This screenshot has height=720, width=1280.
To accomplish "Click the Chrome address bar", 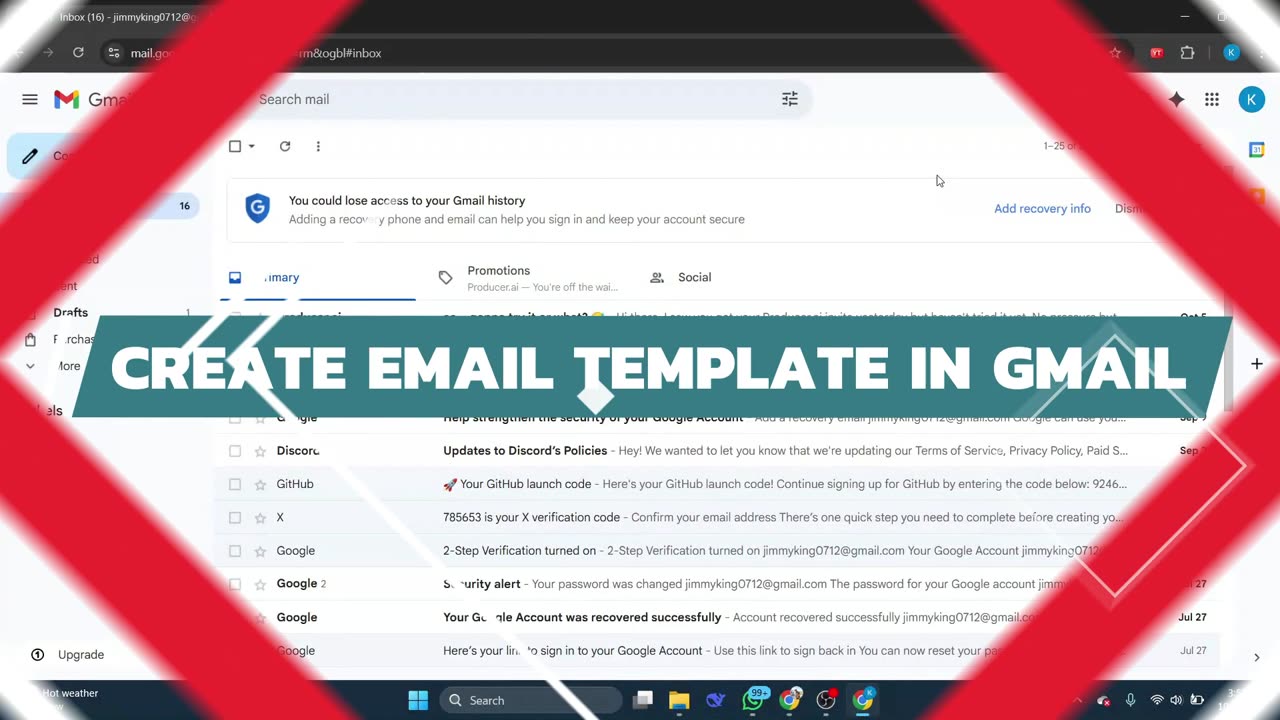I will pyautogui.click(x=610, y=53).
